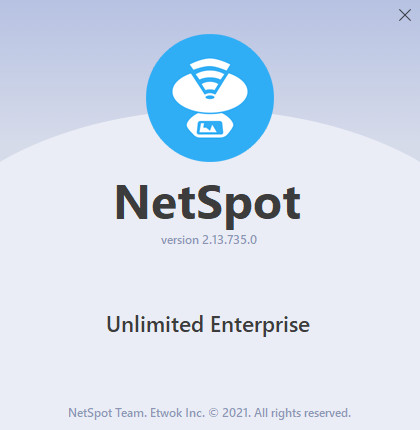Click the copyright © symbol

[x=213, y=413]
